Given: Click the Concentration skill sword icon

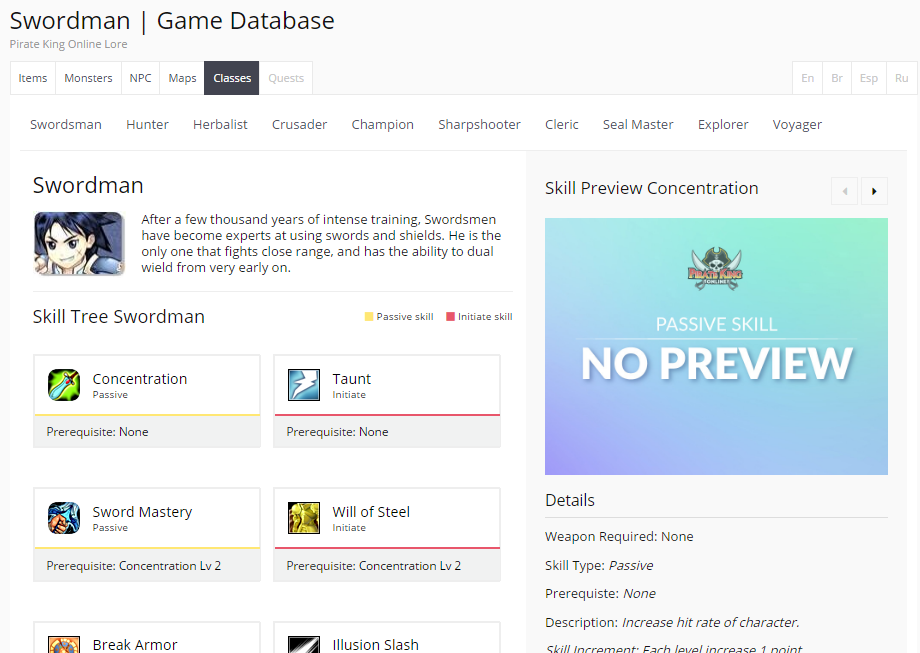Looking at the screenshot, I should point(64,385).
